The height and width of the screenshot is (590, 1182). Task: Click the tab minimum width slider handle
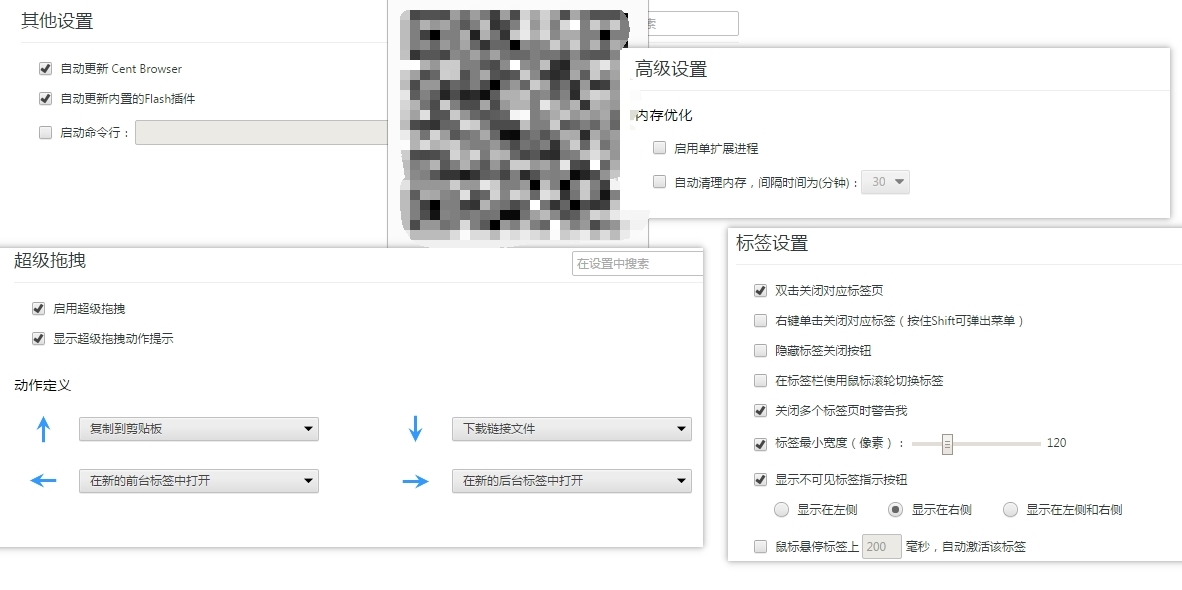(948, 445)
